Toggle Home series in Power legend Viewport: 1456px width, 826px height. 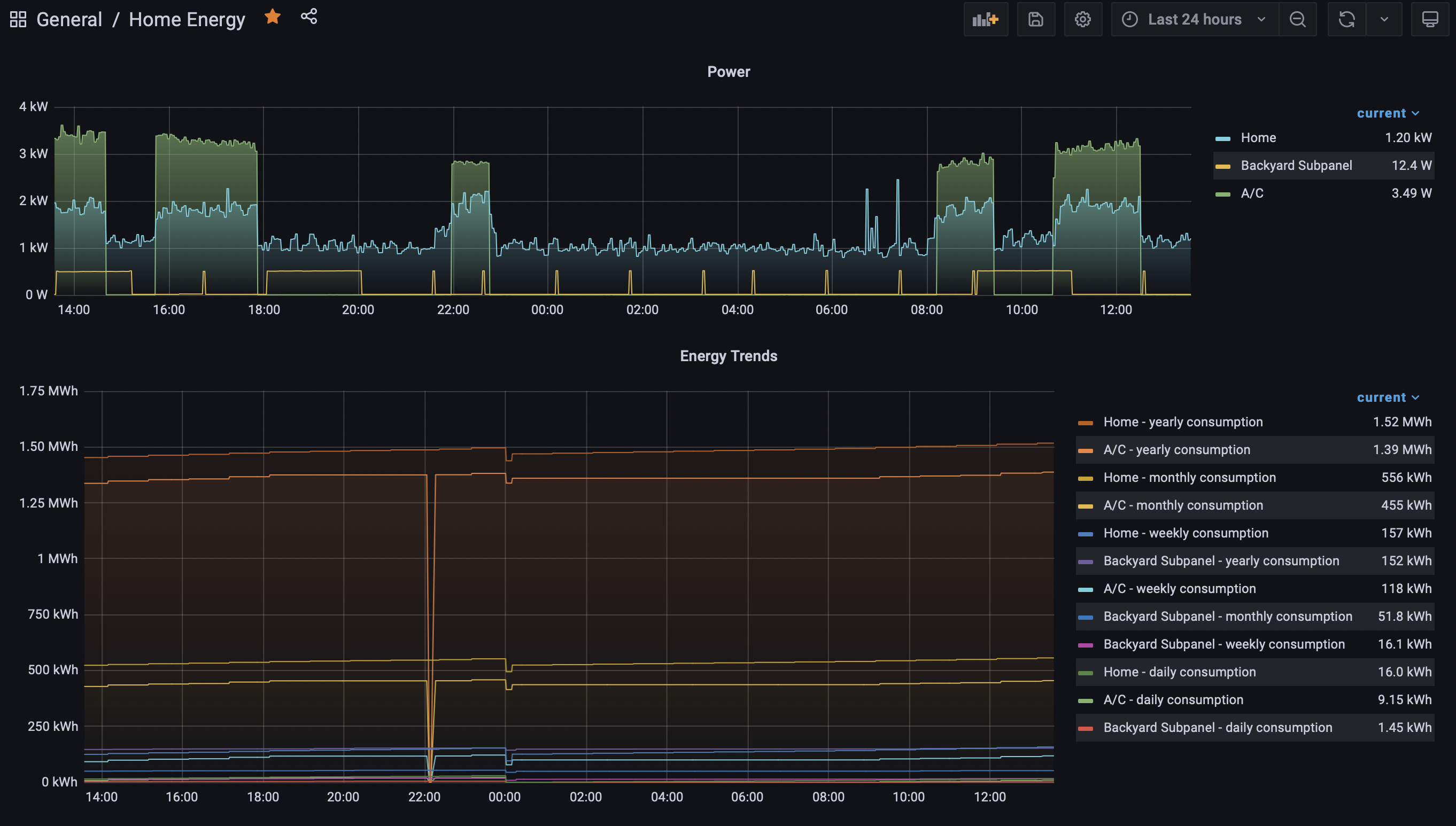pyautogui.click(x=1258, y=138)
